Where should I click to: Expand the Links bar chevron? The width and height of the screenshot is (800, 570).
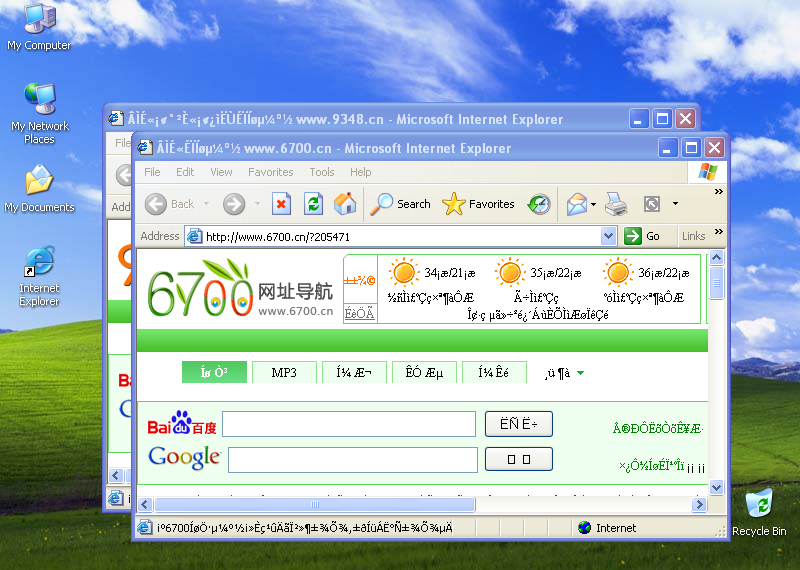tap(718, 232)
